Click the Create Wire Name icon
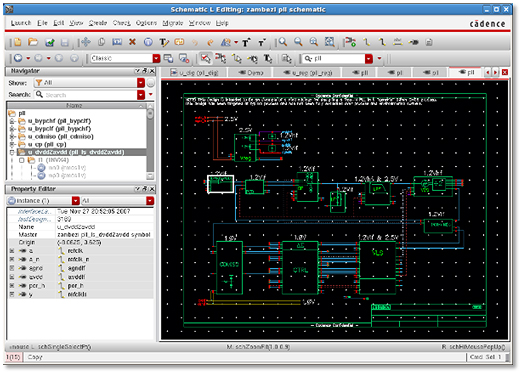 (x=397, y=42)
